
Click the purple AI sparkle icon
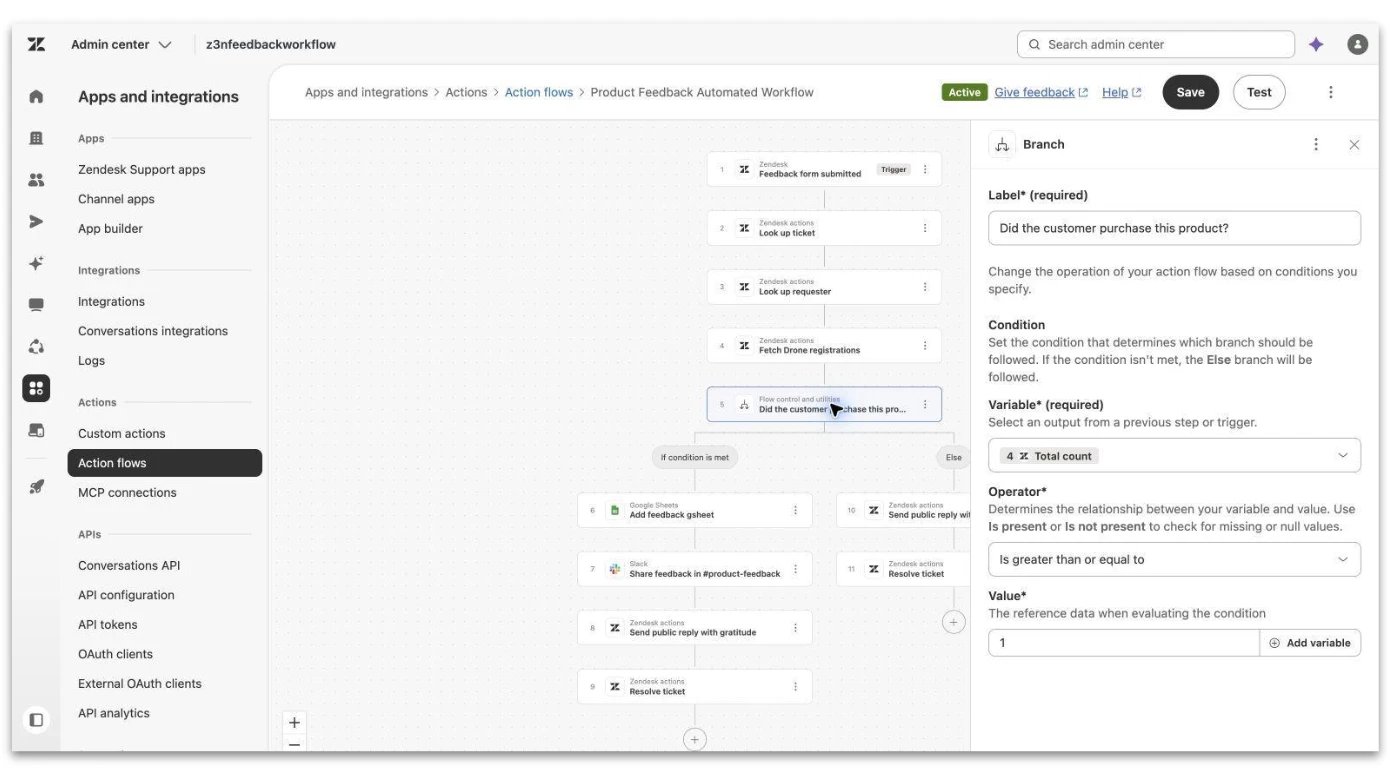[x=1316, y=45]
